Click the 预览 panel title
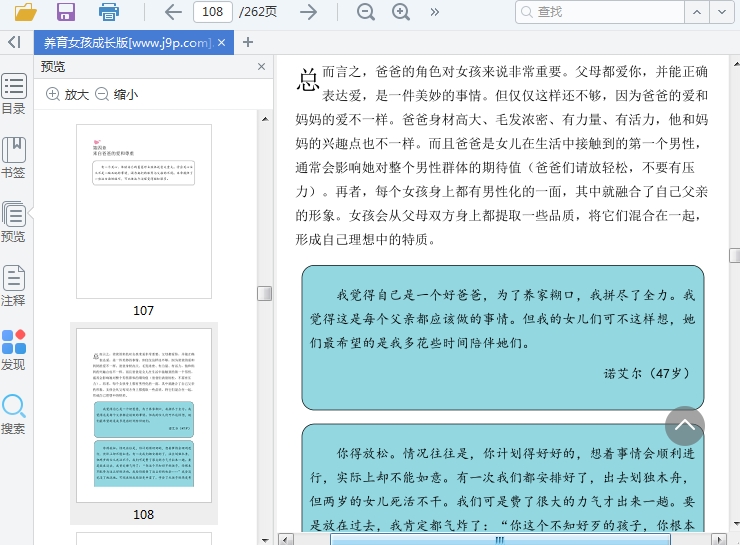The width and height of the screenshot is (740, 545). (x=52, y=67)
